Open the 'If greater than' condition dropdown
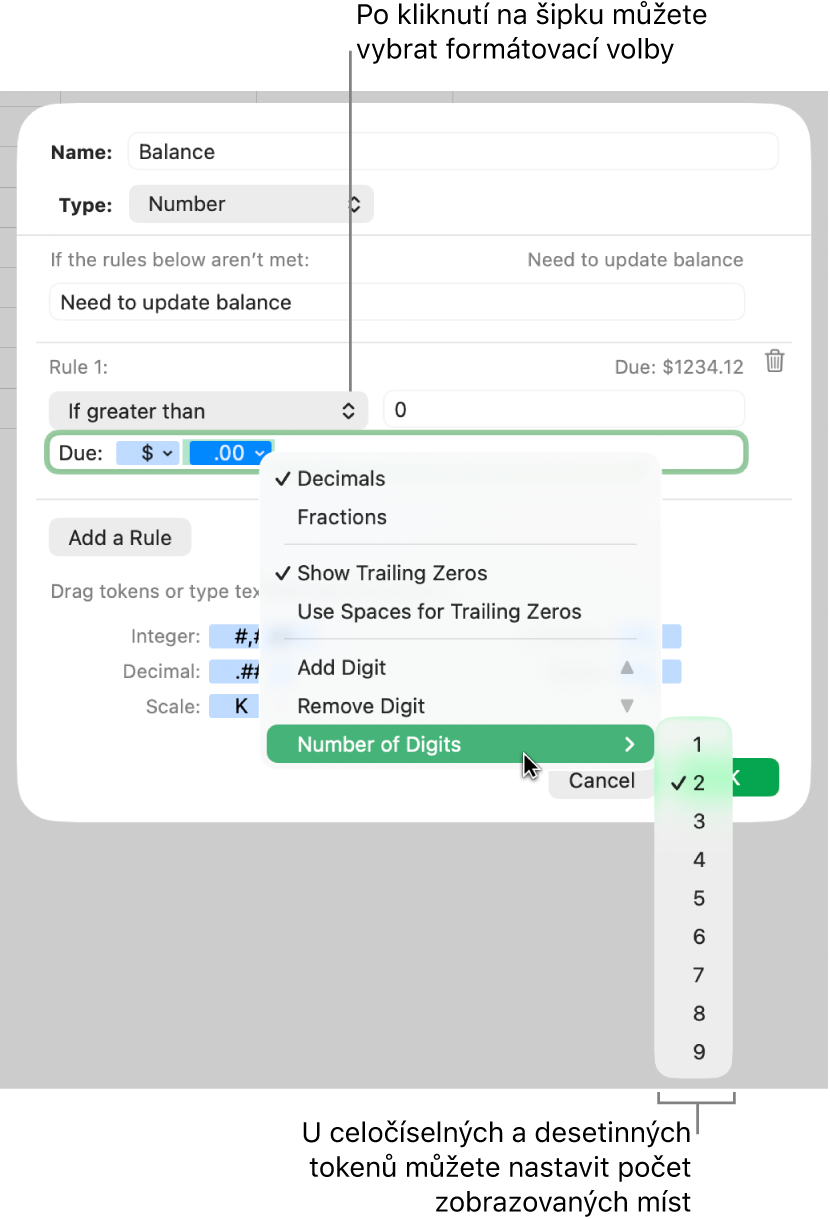The image size is (830, 1220). [x=209, y=411]
